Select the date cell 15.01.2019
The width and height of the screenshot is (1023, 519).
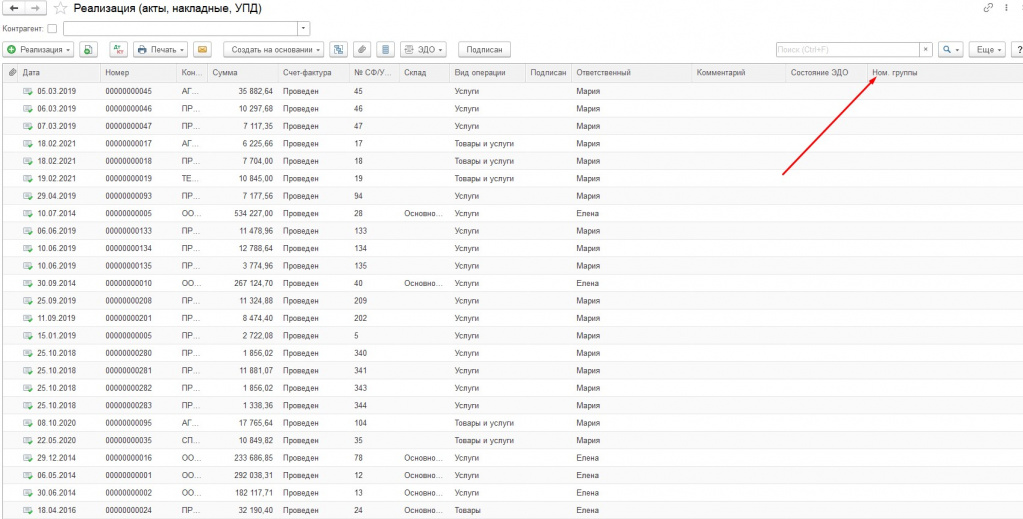(57, 336)
